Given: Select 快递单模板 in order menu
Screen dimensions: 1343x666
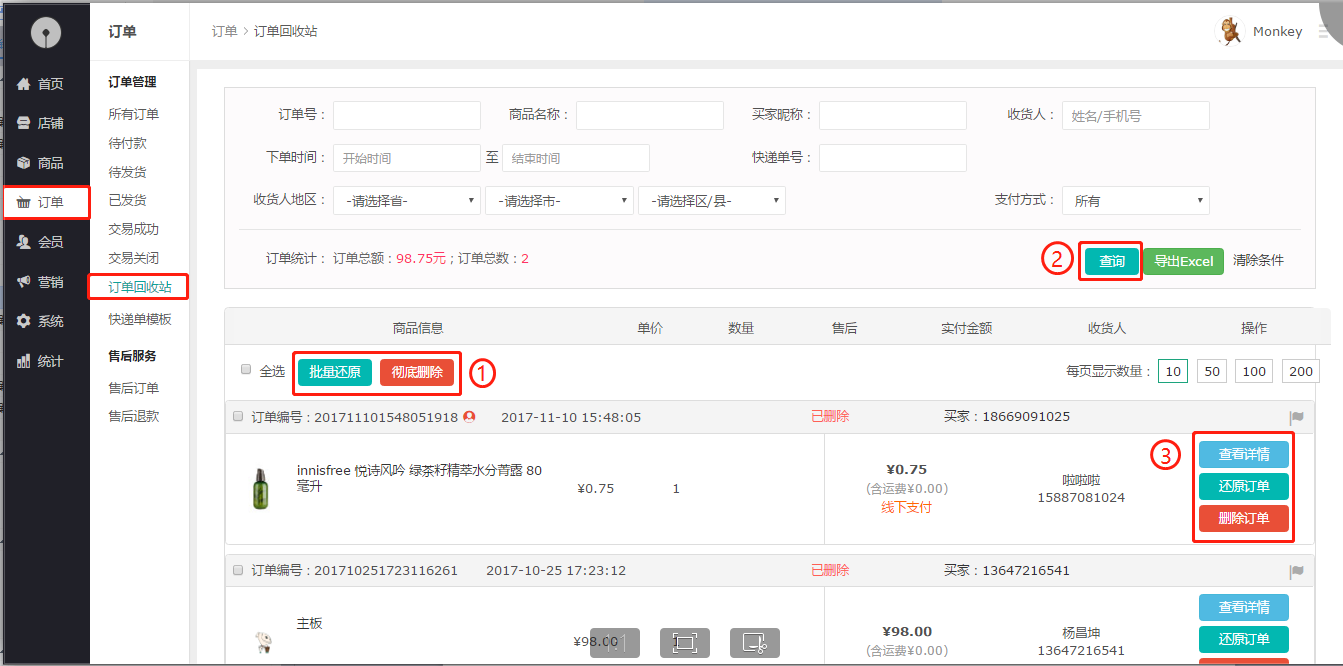Looking at the screenshot, I should coord(140,319).
